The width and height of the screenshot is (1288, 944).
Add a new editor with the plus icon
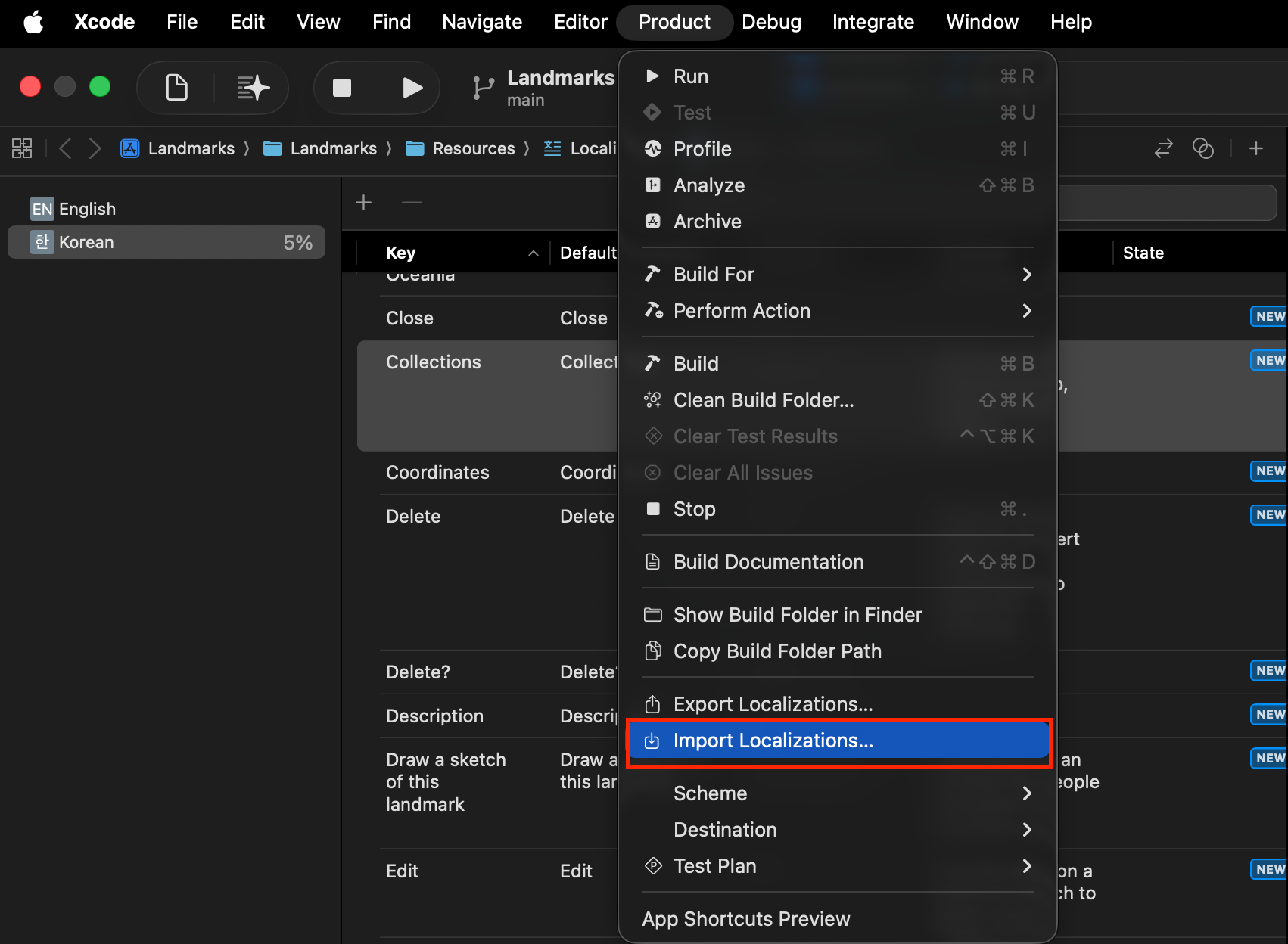tap(1256, 148)
